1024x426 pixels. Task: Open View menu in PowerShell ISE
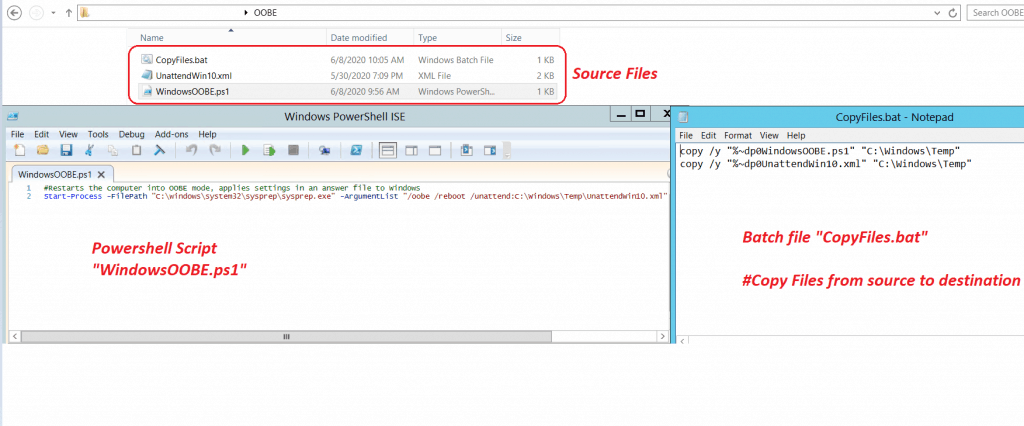[x=68, y=134]
